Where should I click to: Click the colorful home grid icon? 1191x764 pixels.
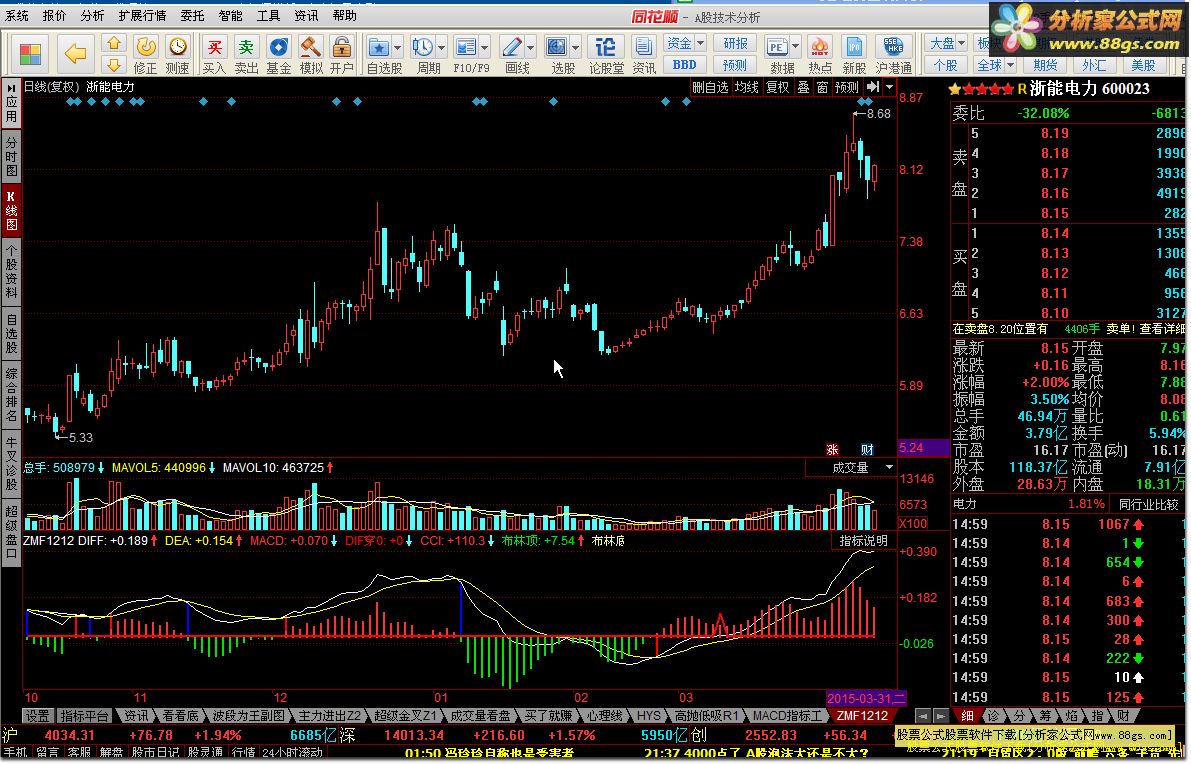[30, 54]
